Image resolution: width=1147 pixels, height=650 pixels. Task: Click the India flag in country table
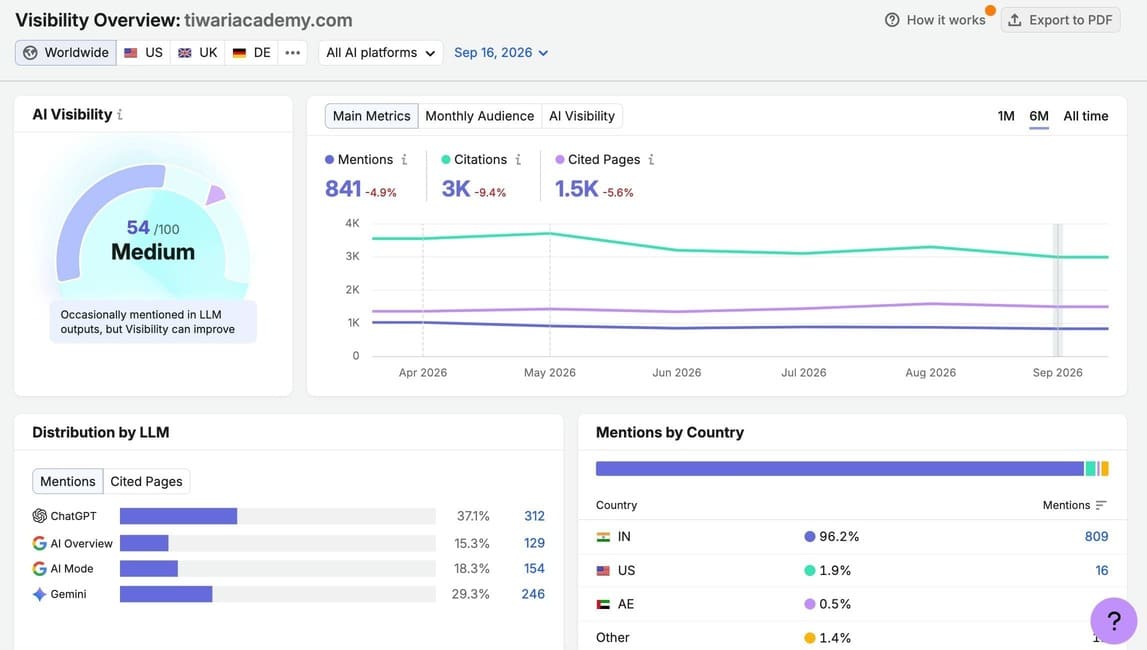(x=603, y=537)
